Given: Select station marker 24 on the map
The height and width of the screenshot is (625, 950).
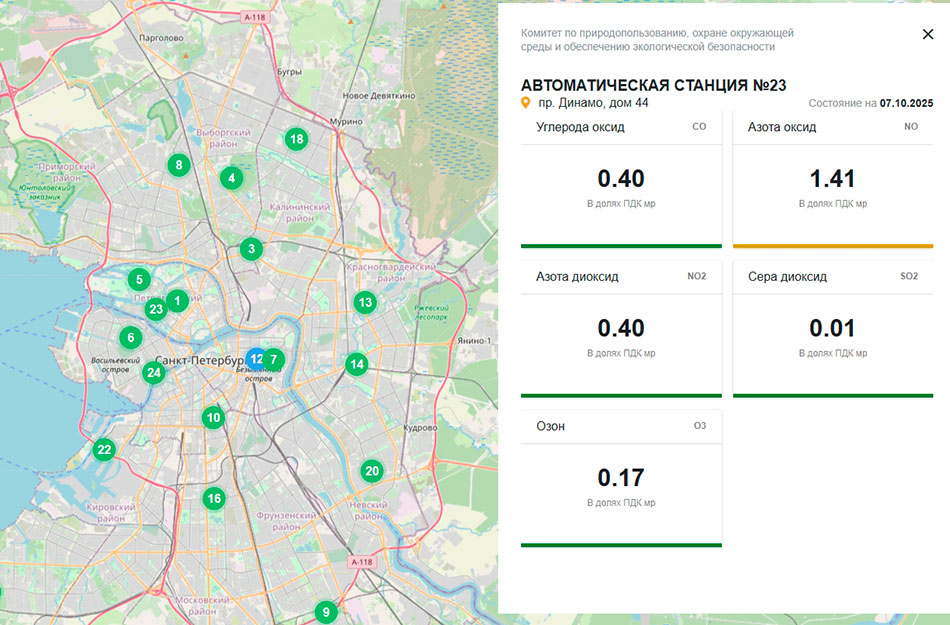Looking at the screenshot, I should click(153, 373).
